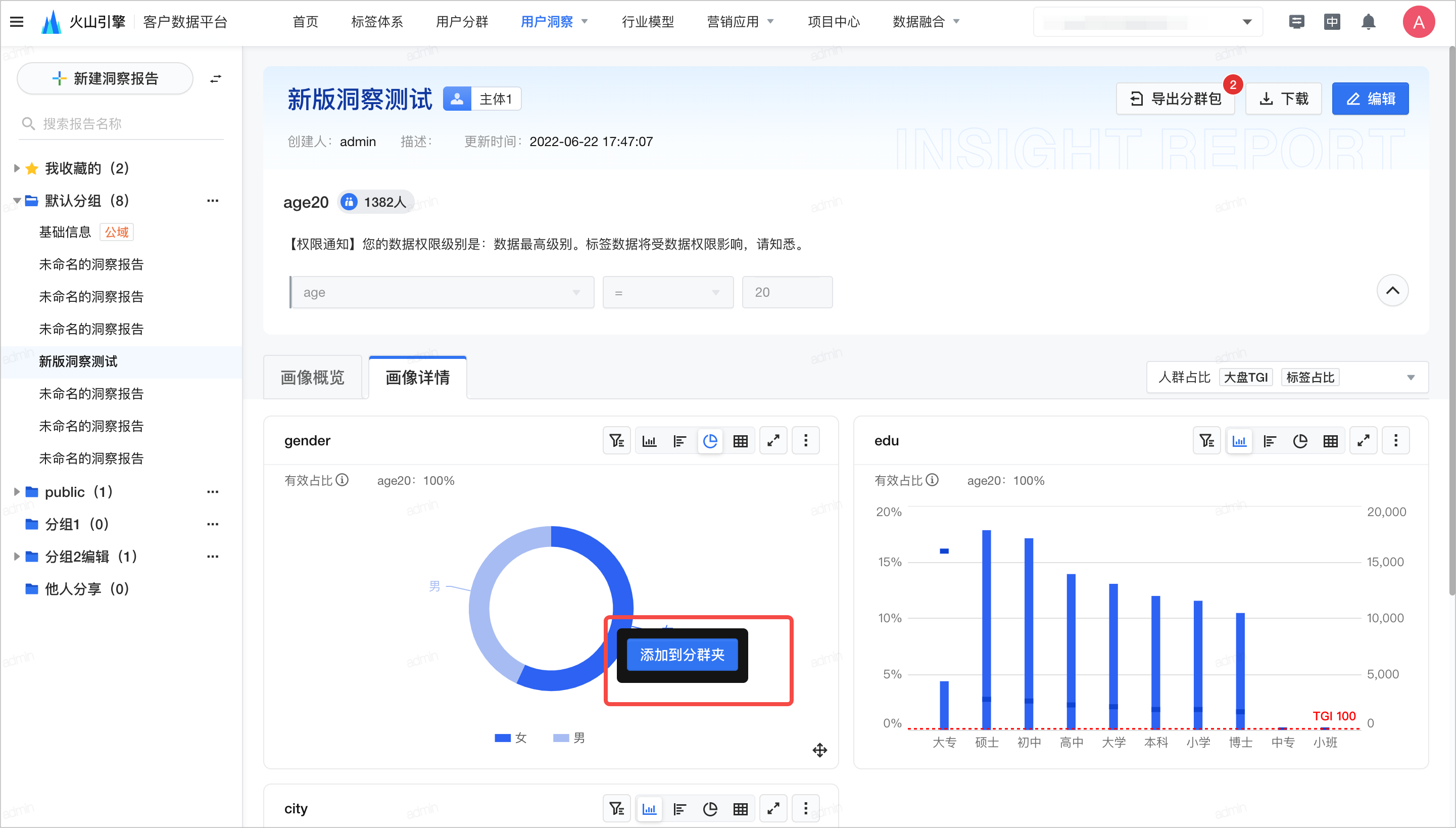Open 基础信息 report in sidebar
The image size is (1456, 828).
pyautogui.click(x=65, y=232)
